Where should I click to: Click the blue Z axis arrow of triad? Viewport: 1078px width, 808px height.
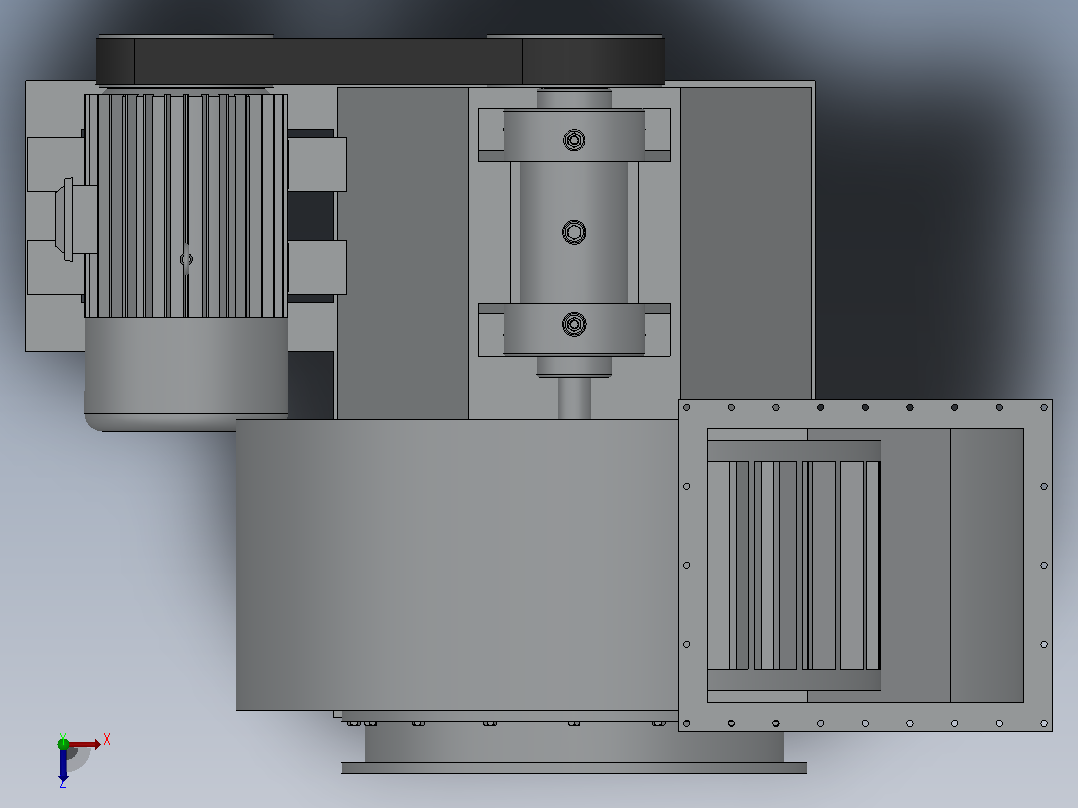pos(63,765)
